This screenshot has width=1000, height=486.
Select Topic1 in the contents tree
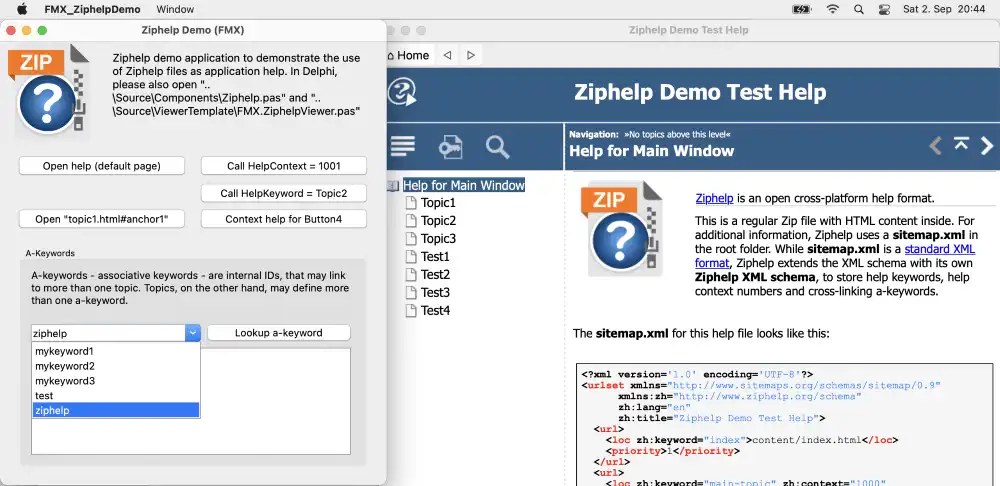click(438, 203)
